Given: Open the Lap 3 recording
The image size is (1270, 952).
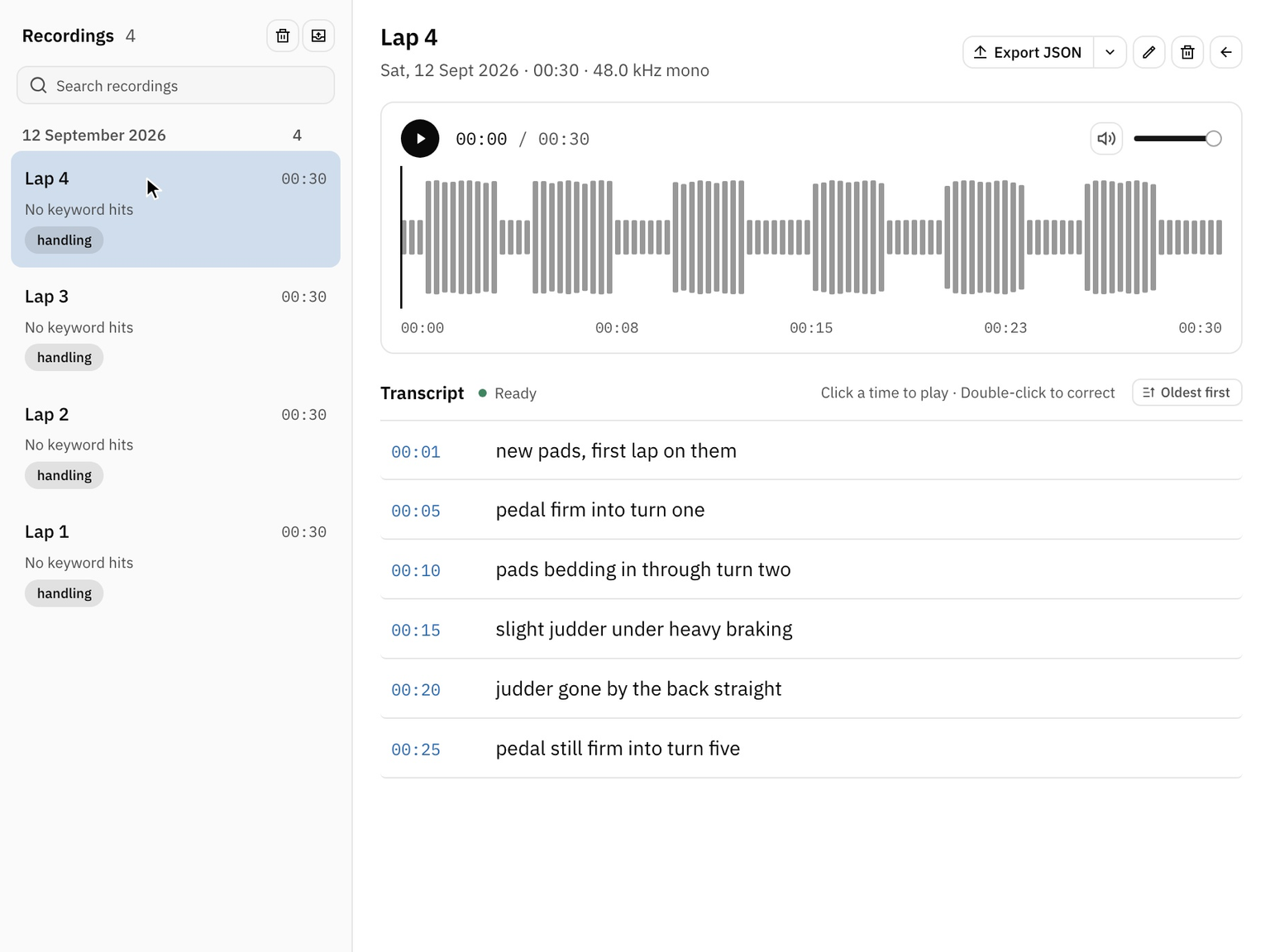Looking at the screenshot, I should pyautogui.click(x=175, y=326).
